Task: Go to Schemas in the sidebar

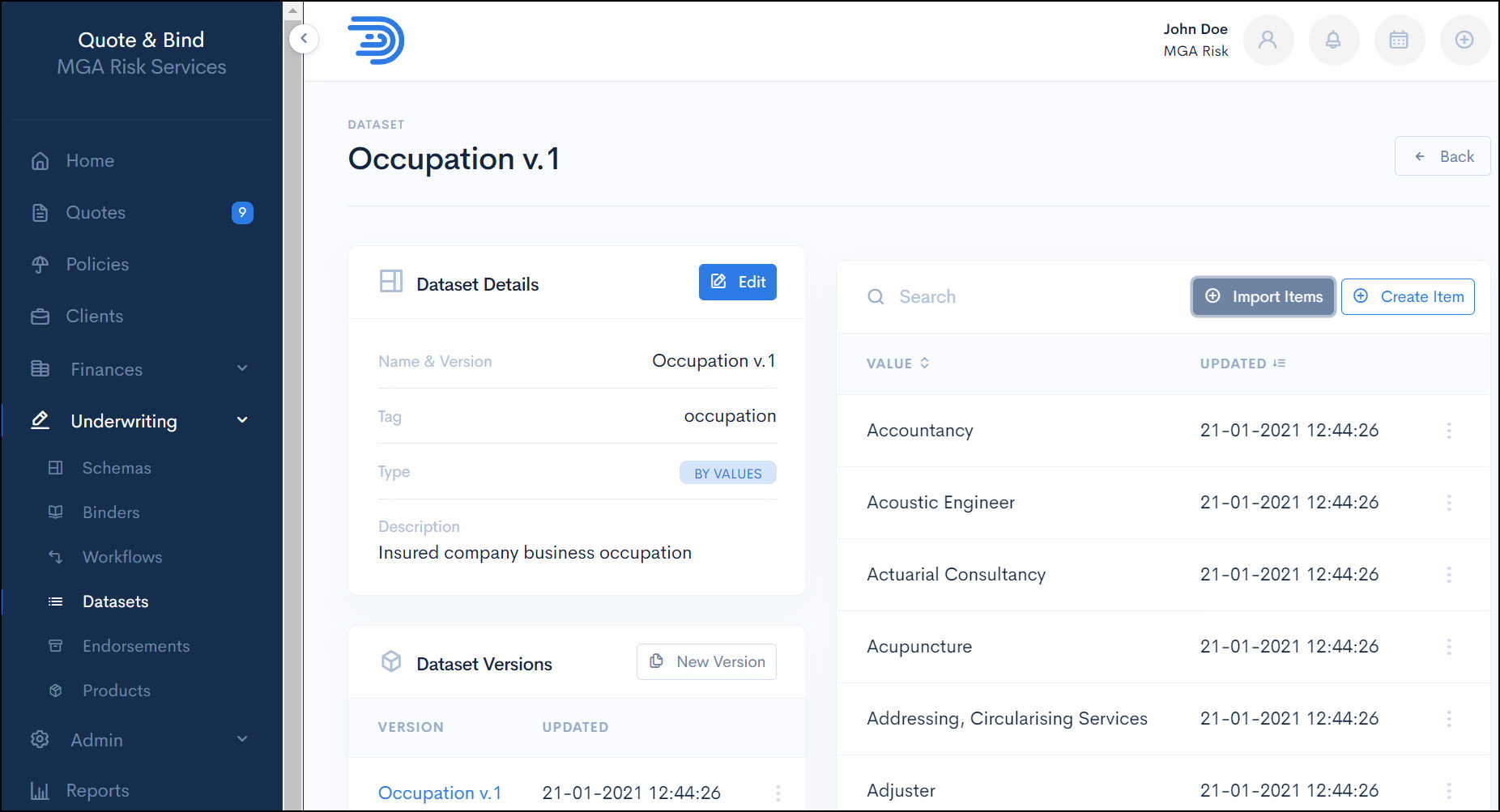Action: [x=117, y=468]
